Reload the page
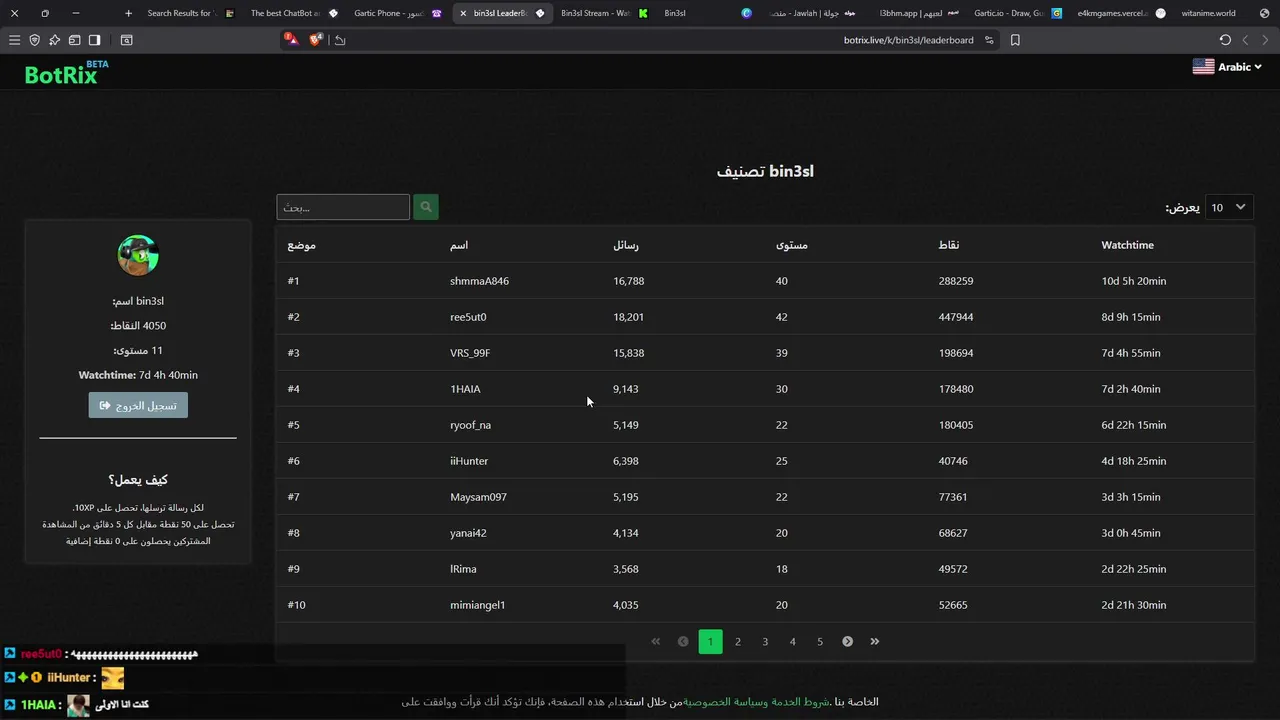The width and height of the screenshot is (1280, 720). [x=1225, y=40]
